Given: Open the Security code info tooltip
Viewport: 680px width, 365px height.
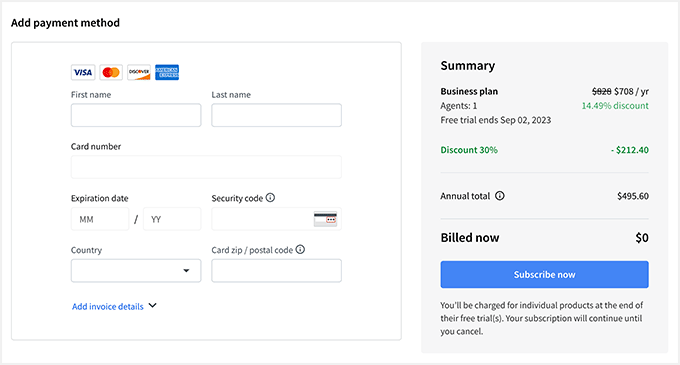Looking at the screenshot, I should pyautogui.click(x=270, y=198).
